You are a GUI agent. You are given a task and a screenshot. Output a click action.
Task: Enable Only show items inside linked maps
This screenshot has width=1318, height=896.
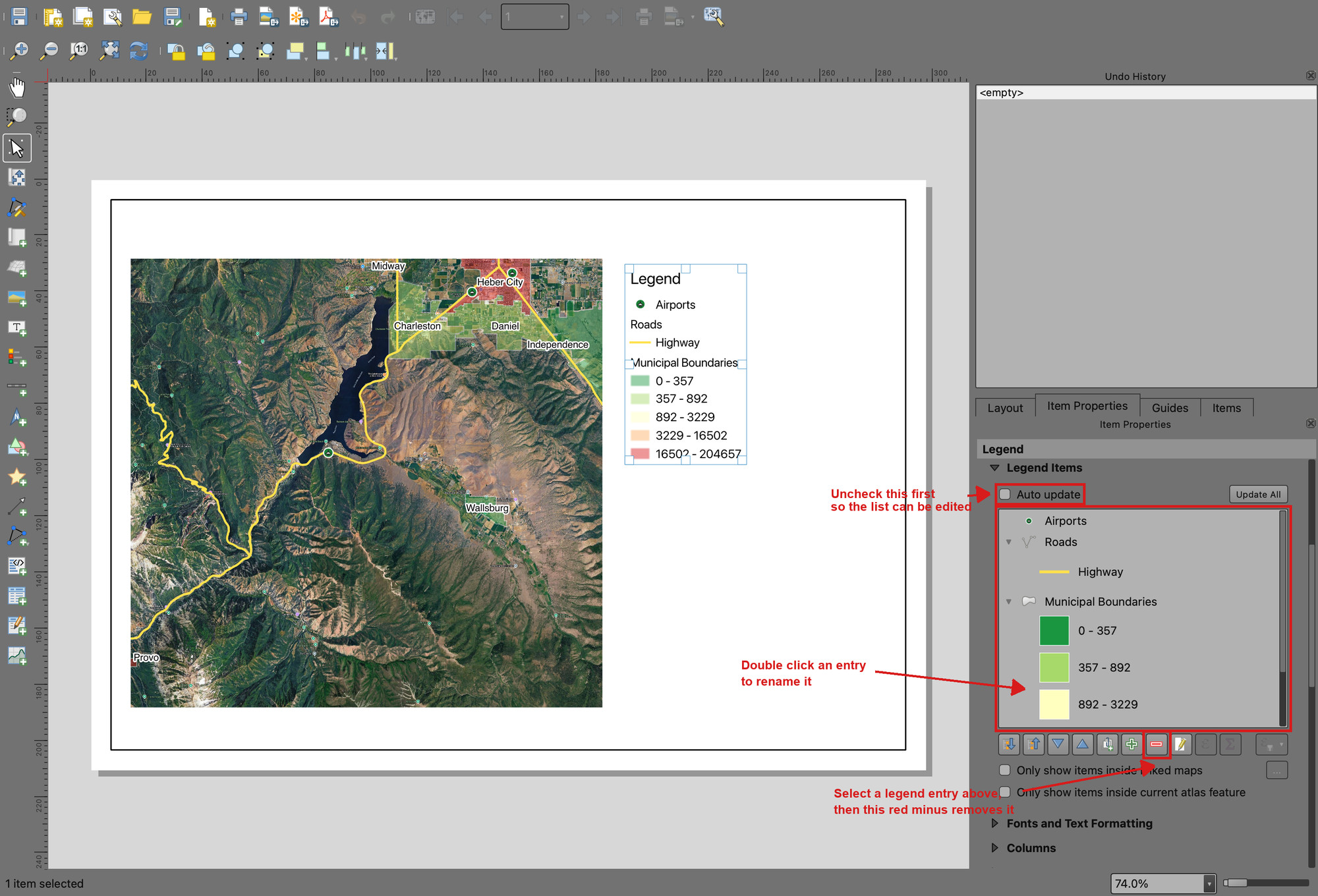point(1004,770)
